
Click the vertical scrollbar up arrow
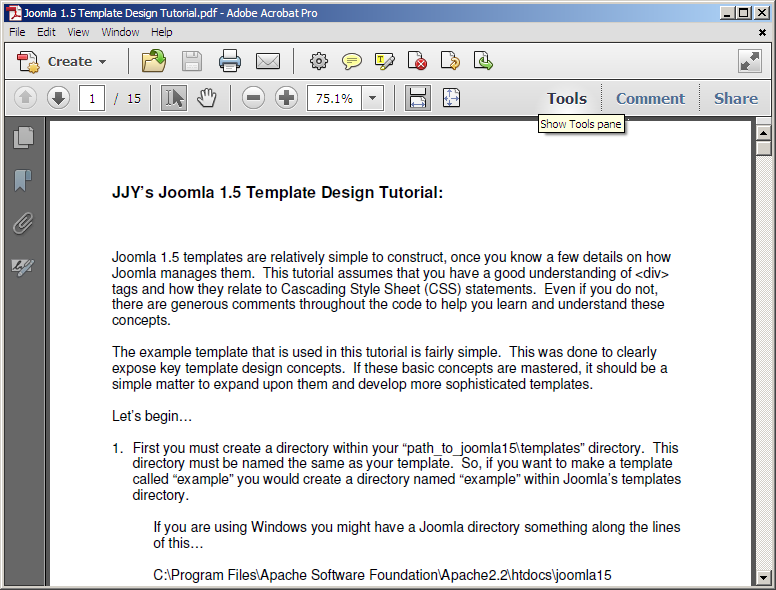764,133
